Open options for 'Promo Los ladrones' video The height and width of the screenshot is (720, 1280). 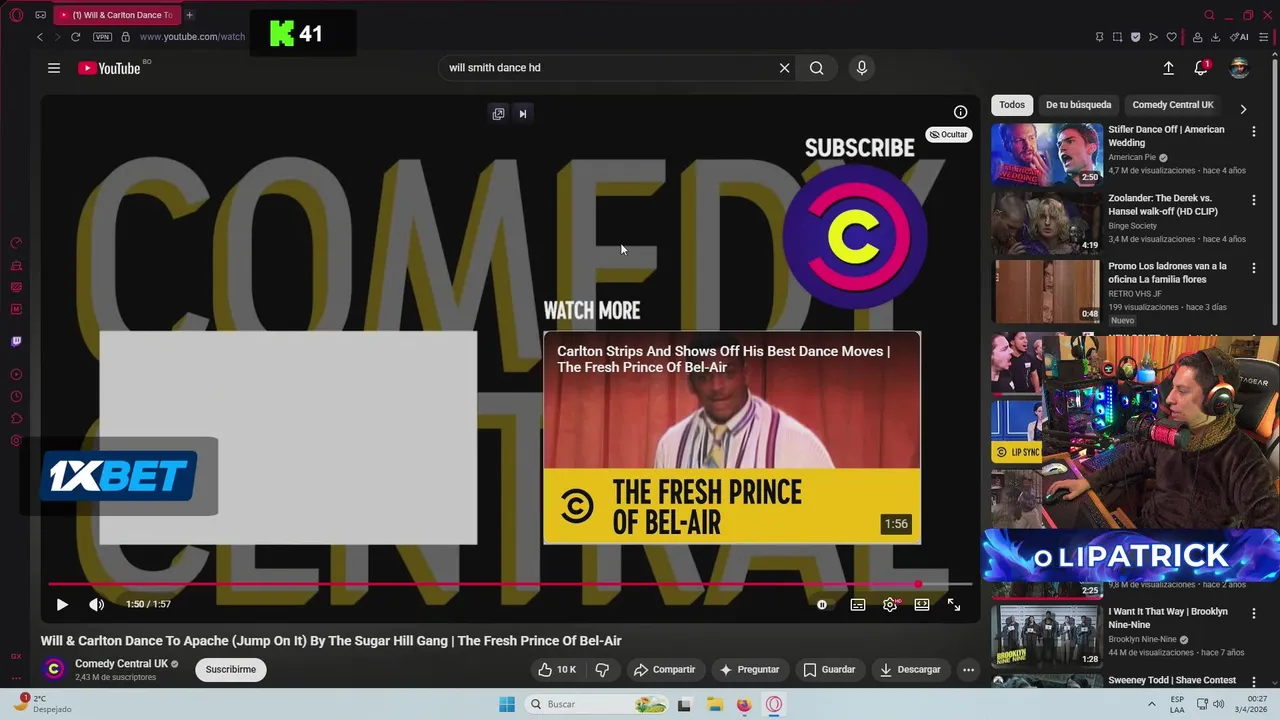1253,268
